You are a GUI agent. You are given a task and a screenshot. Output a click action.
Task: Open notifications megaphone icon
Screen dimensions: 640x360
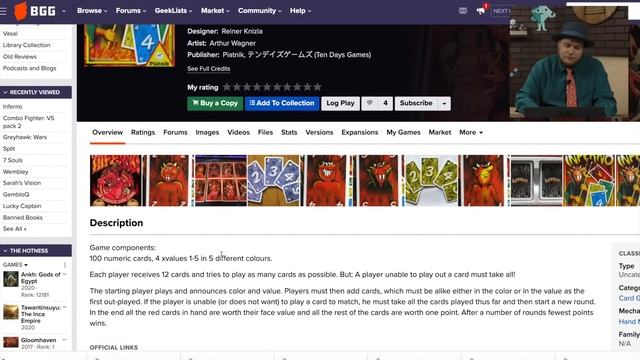click(x=481, y=11)
